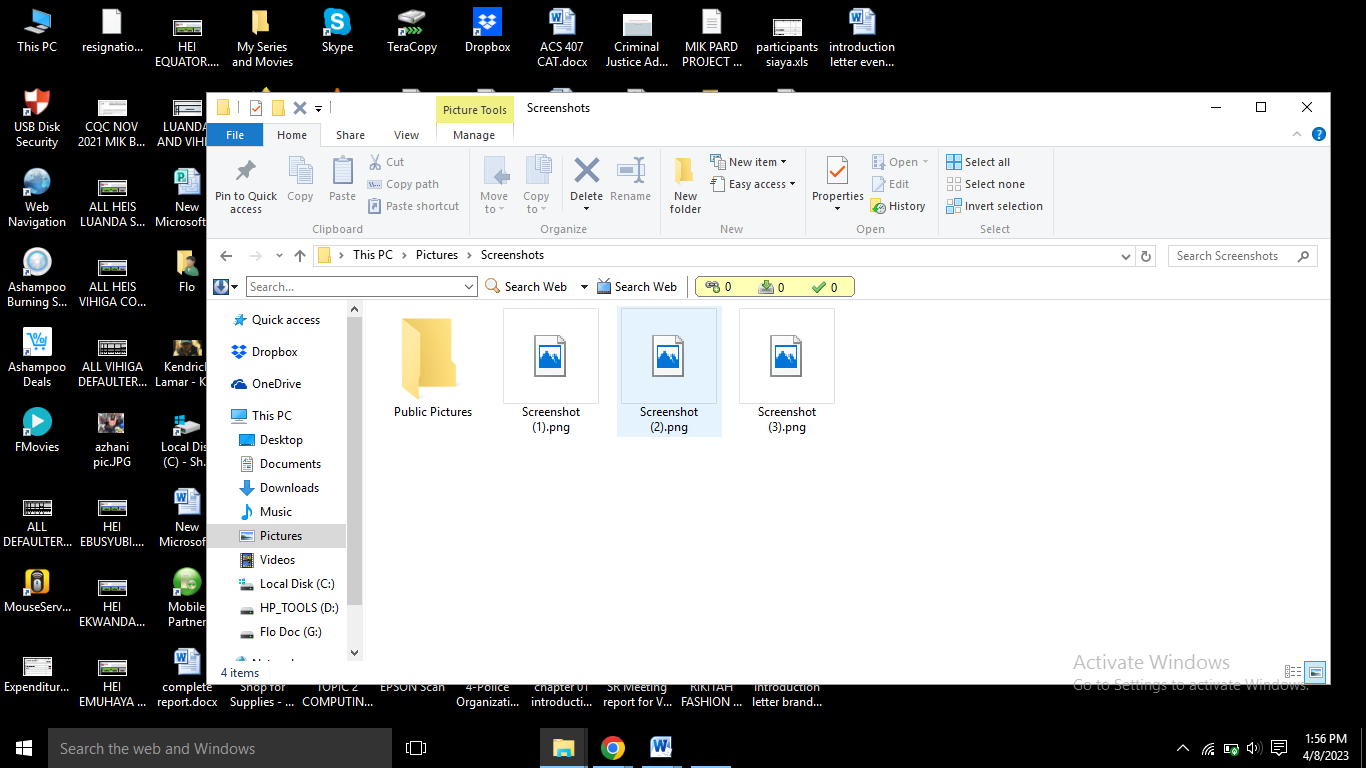
Task: Open the Windows Start menu
Action: point(24,748)
